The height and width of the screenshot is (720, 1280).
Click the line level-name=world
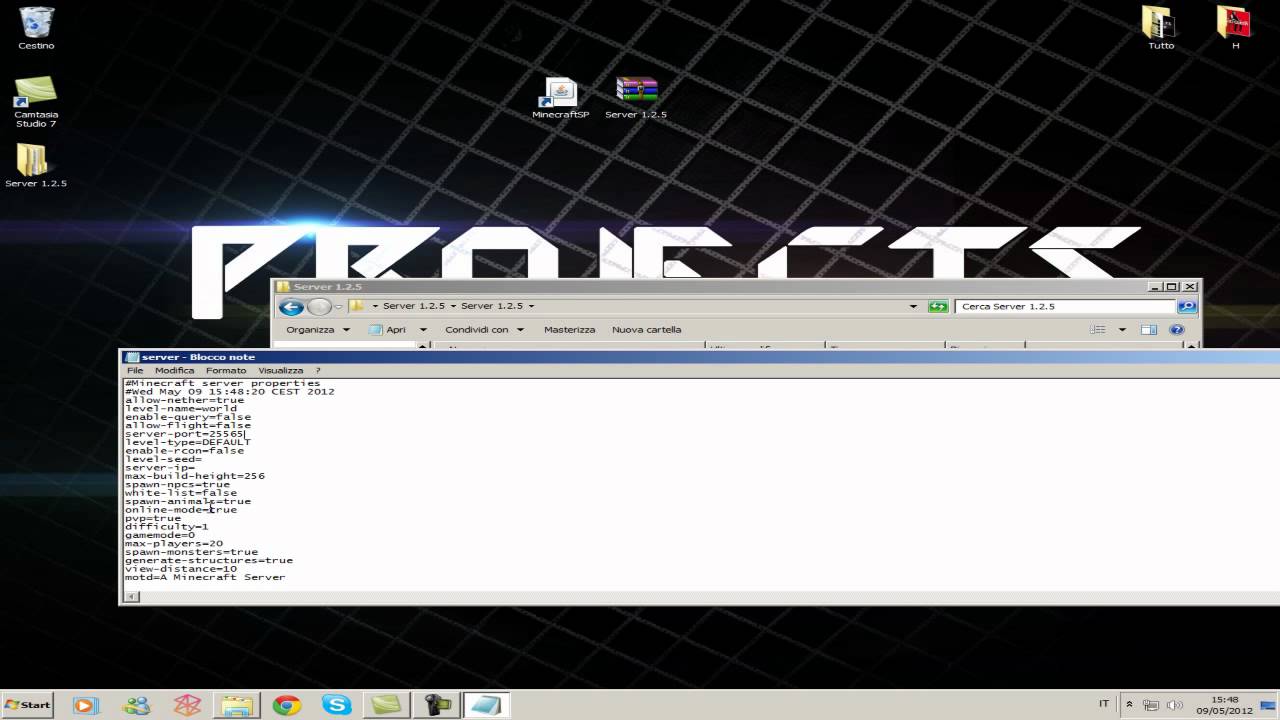coord(181,409)
